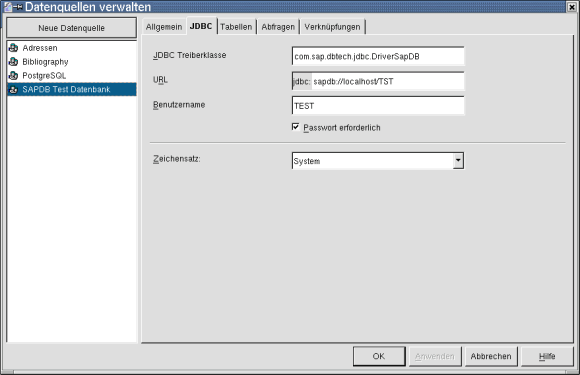Image resolution: width=580 pixels, height=375 pixels.
Task: Click the Abbrechen button
Action: (x=491, y=356)
